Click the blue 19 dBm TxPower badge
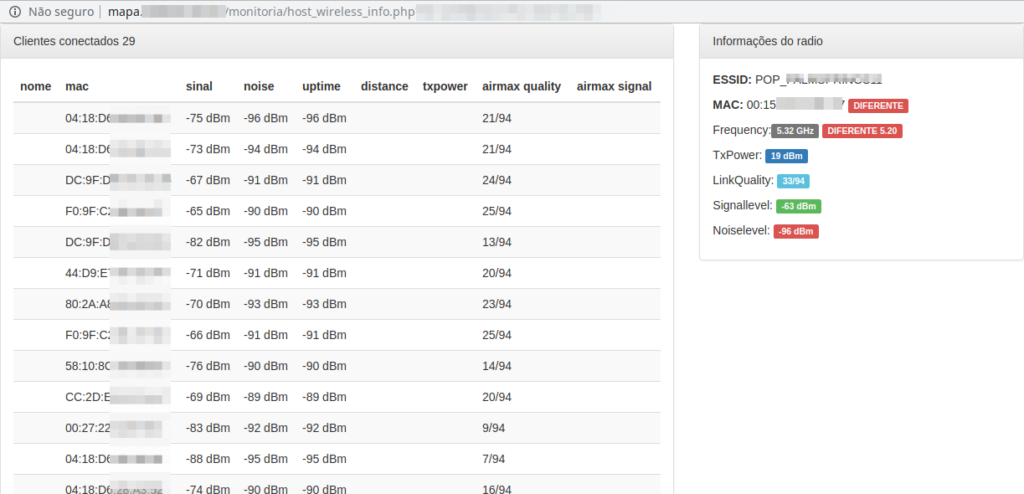 [x=786, y=156]
